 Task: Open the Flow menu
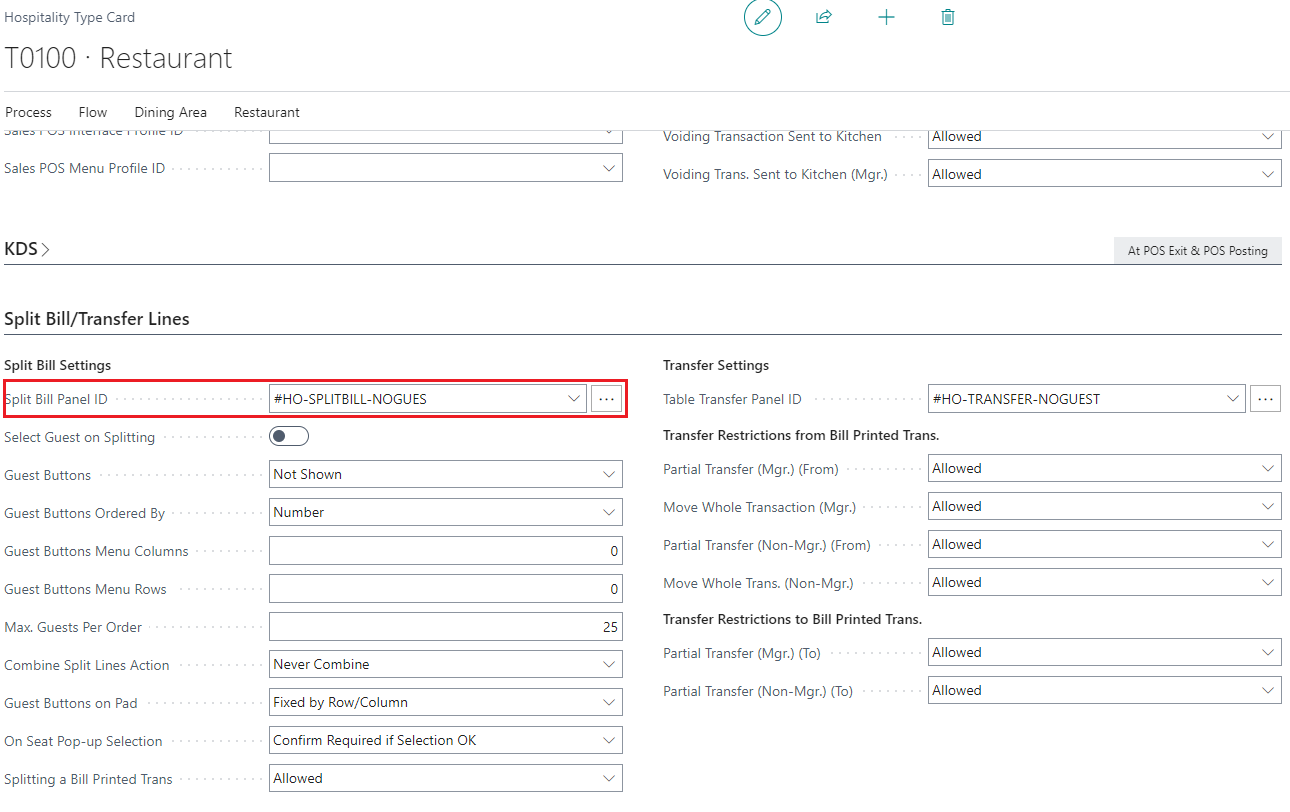point(93,112)
